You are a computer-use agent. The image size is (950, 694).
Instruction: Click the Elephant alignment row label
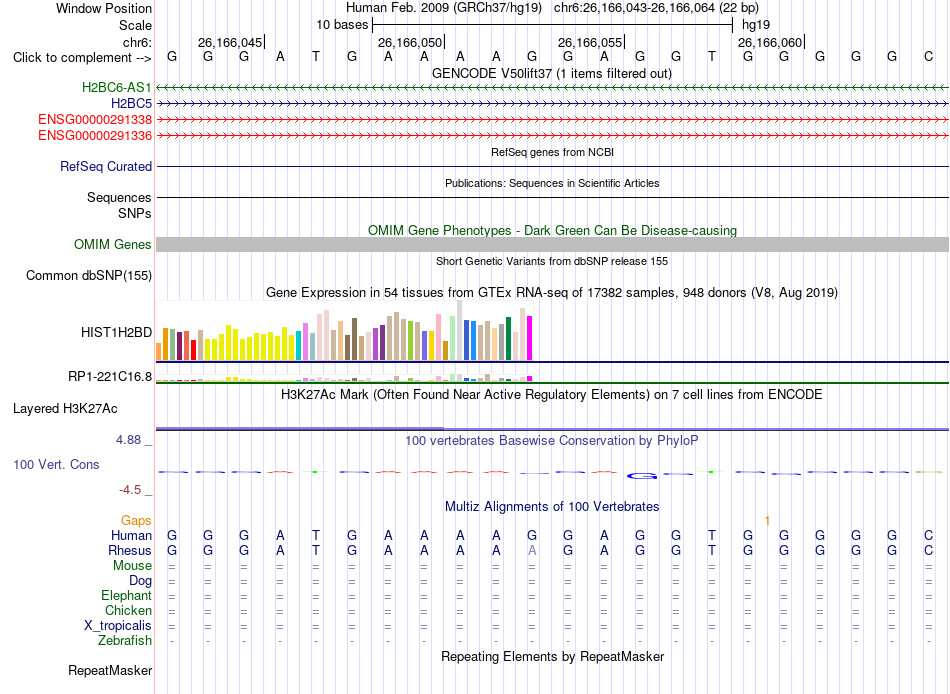pyautogui.click(x=126, y=595)
